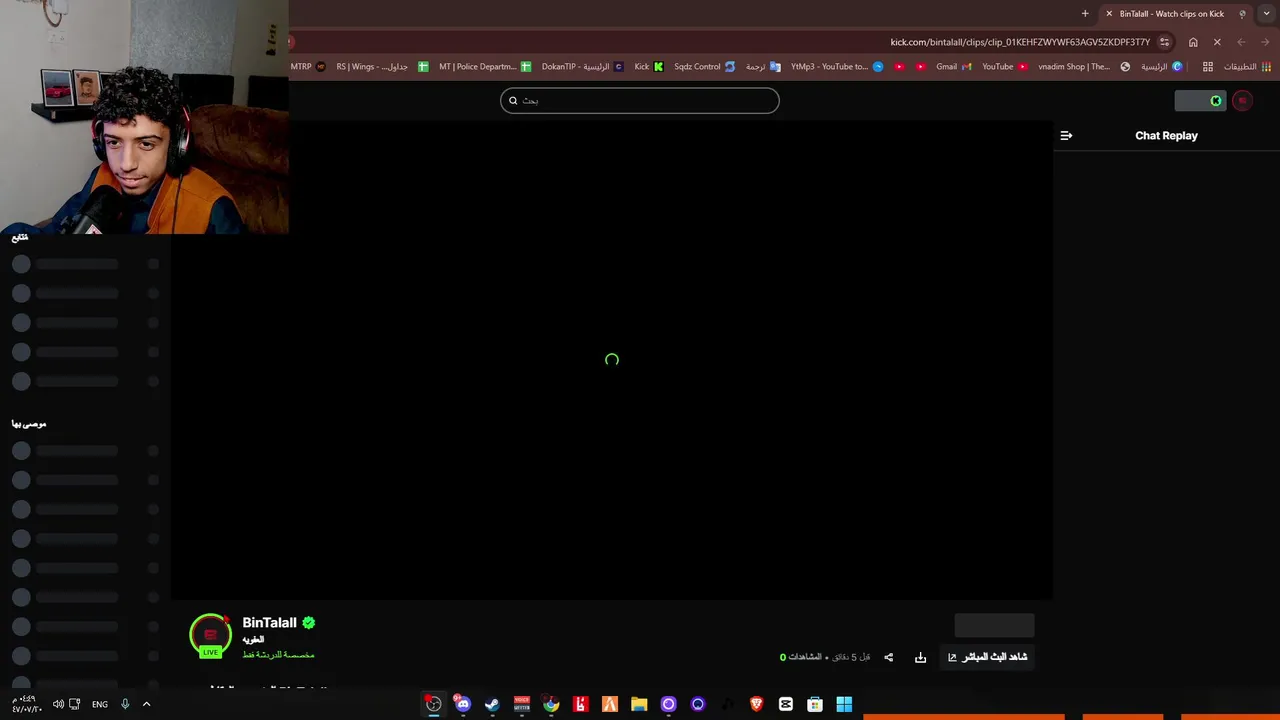Open Discord from the taskbar
1280x720 pixels.
(462, 704)
